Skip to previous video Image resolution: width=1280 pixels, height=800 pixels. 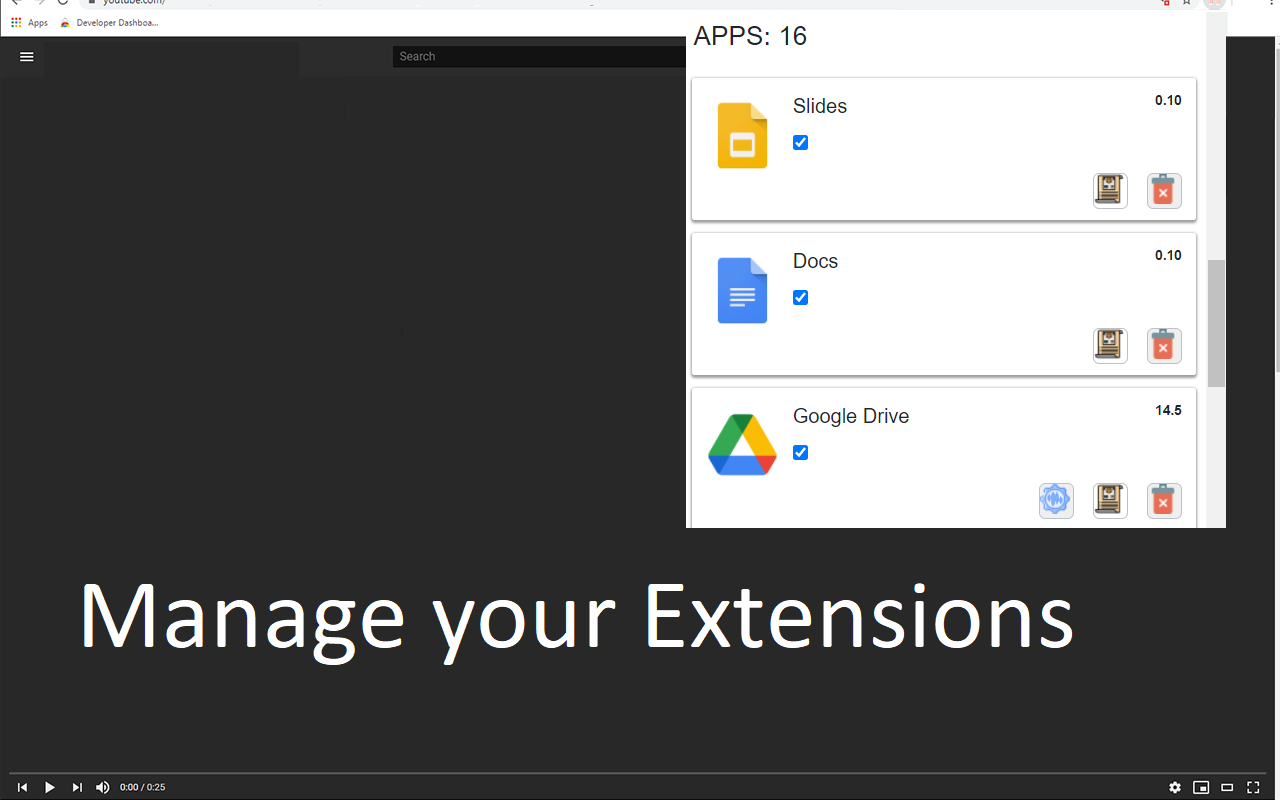22,787
